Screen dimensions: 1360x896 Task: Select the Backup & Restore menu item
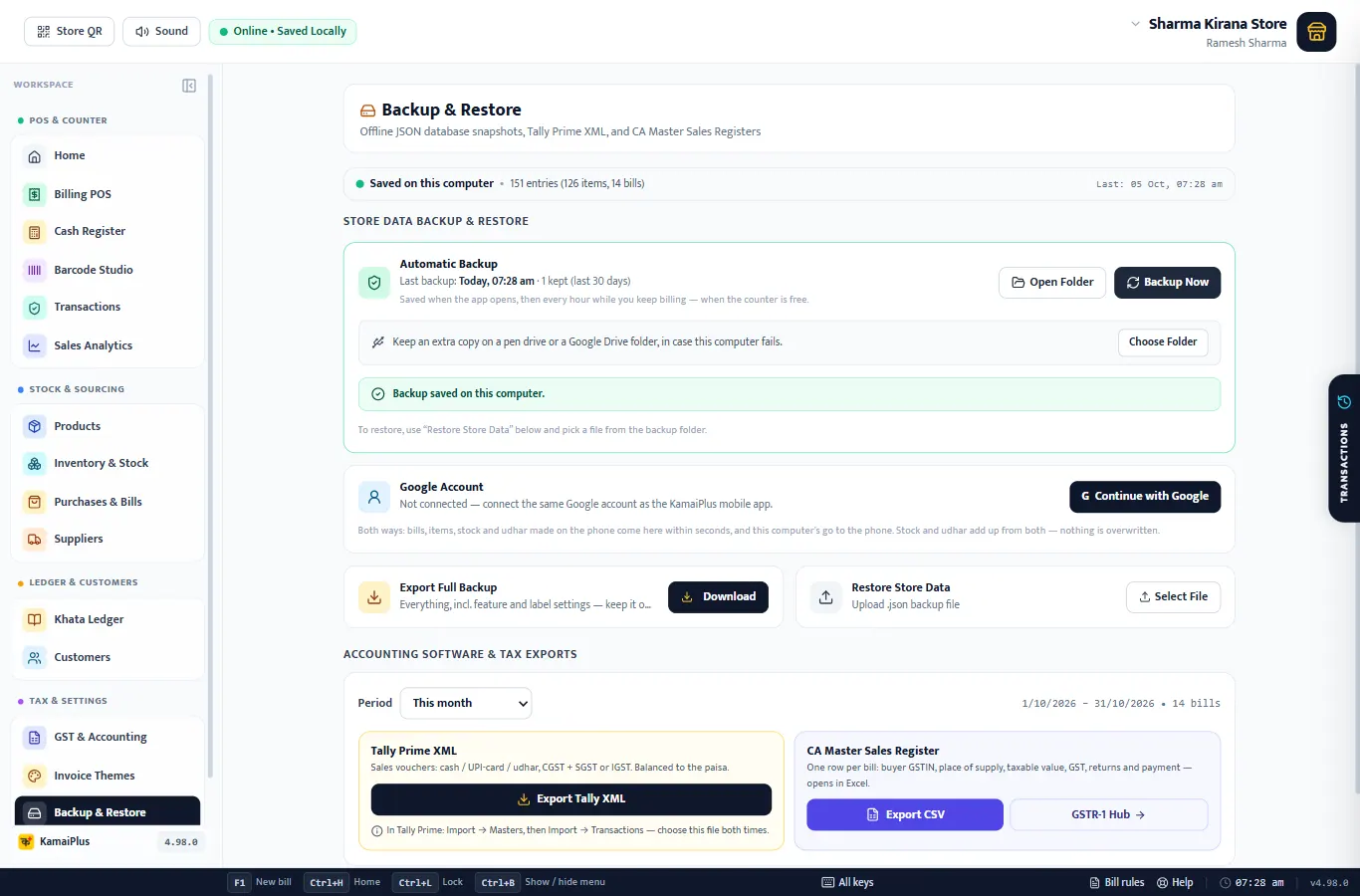pos(108,812)
